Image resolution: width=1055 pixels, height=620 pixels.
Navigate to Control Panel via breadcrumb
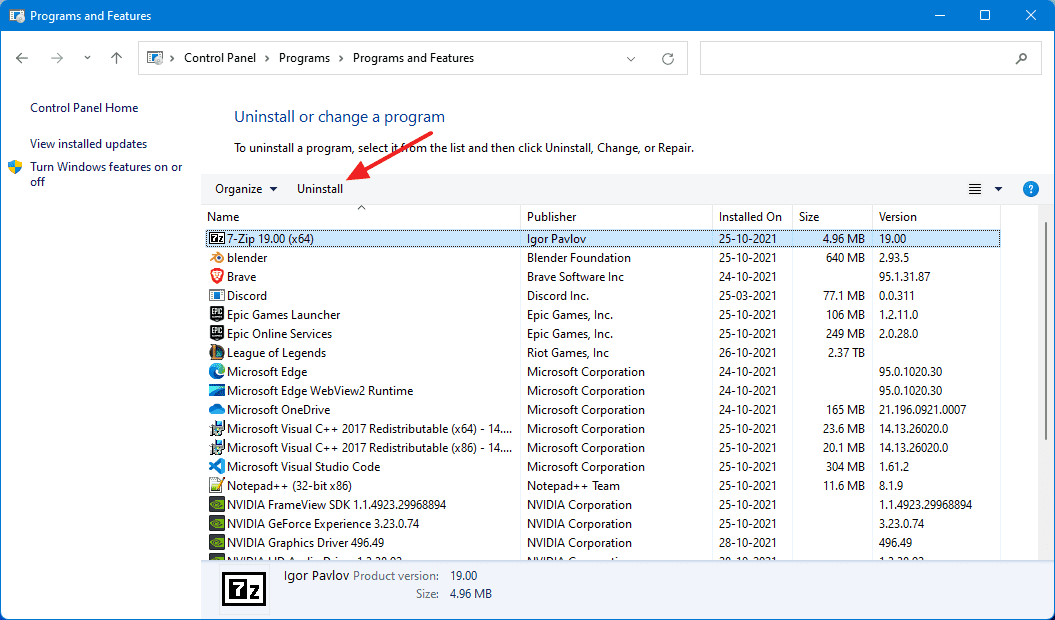220,57
